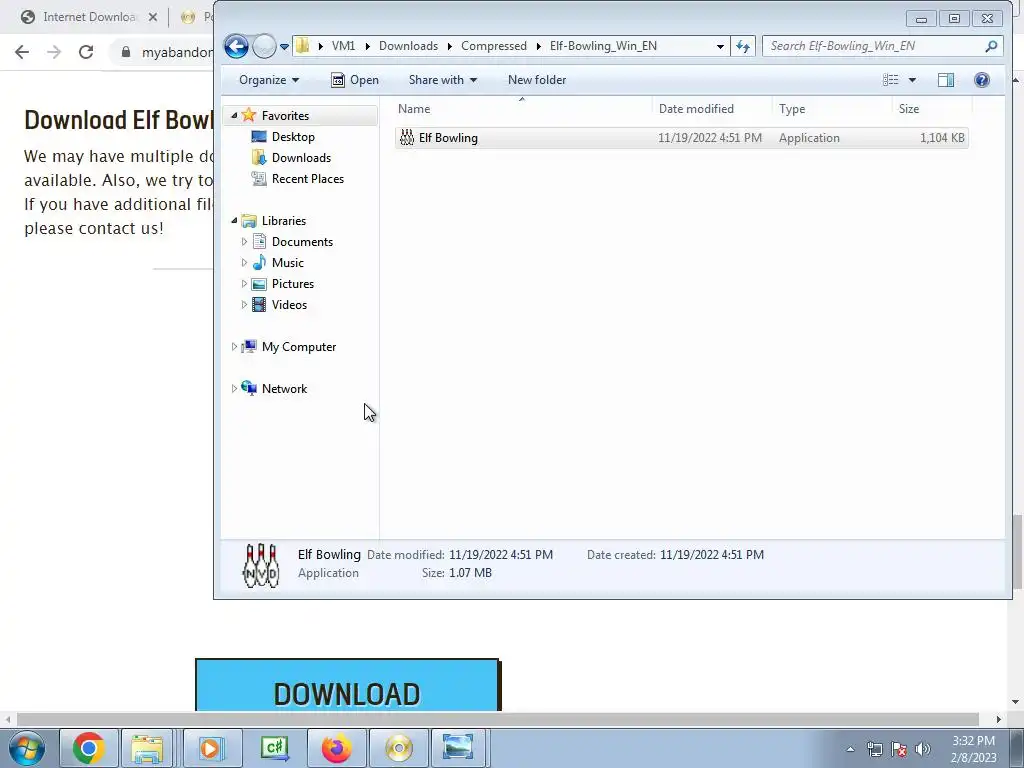Expand the Pictures library
Viewport: 1024px width, 768px height.
tap(244, 283)
